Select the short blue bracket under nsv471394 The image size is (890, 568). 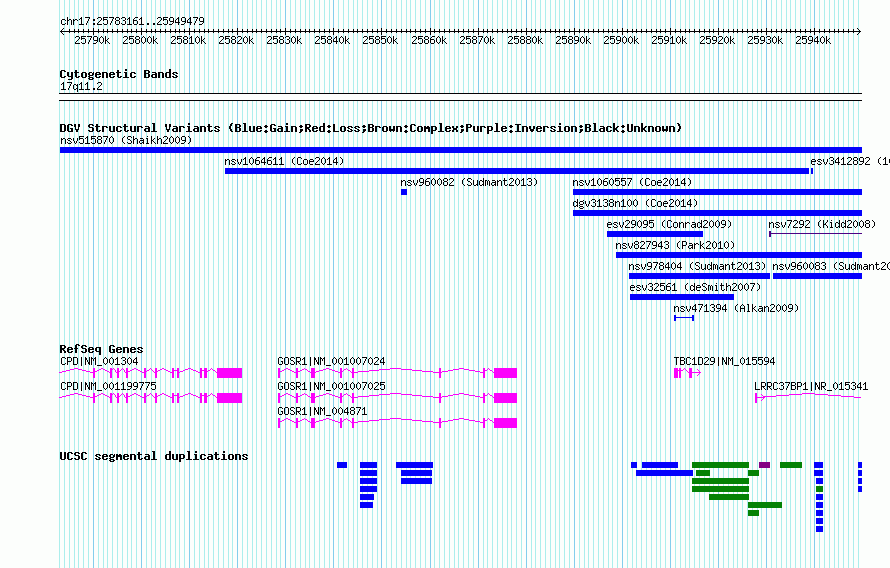point(684,318)
